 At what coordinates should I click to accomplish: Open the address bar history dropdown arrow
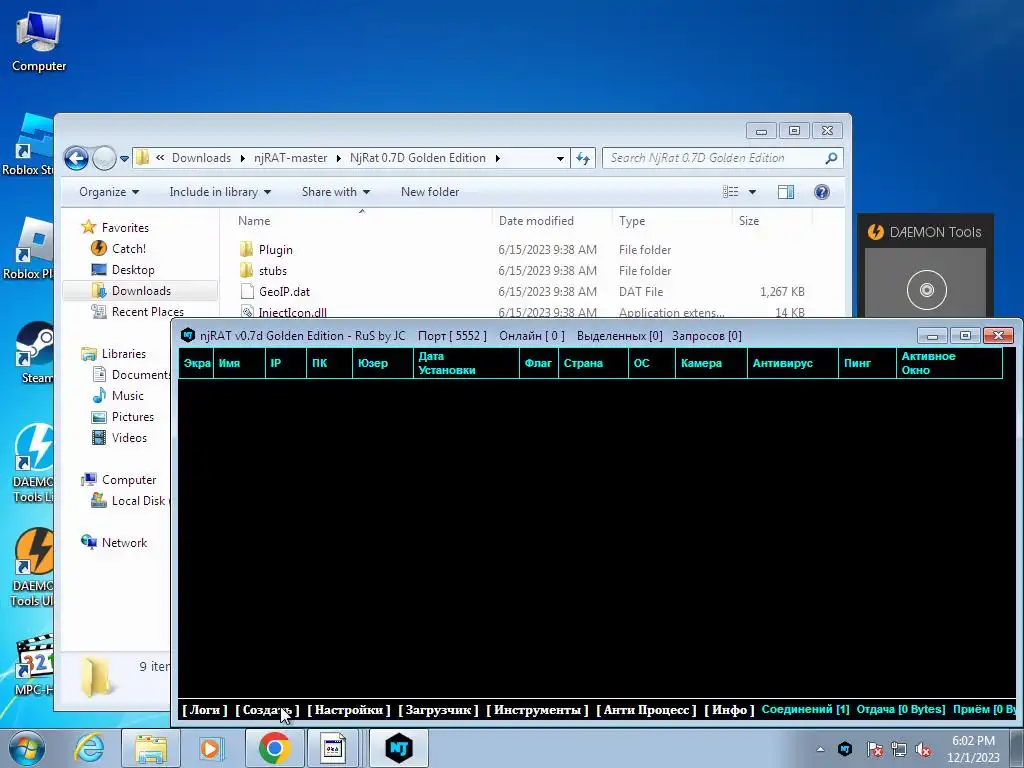pyautogui.click(x=560, y=159)
